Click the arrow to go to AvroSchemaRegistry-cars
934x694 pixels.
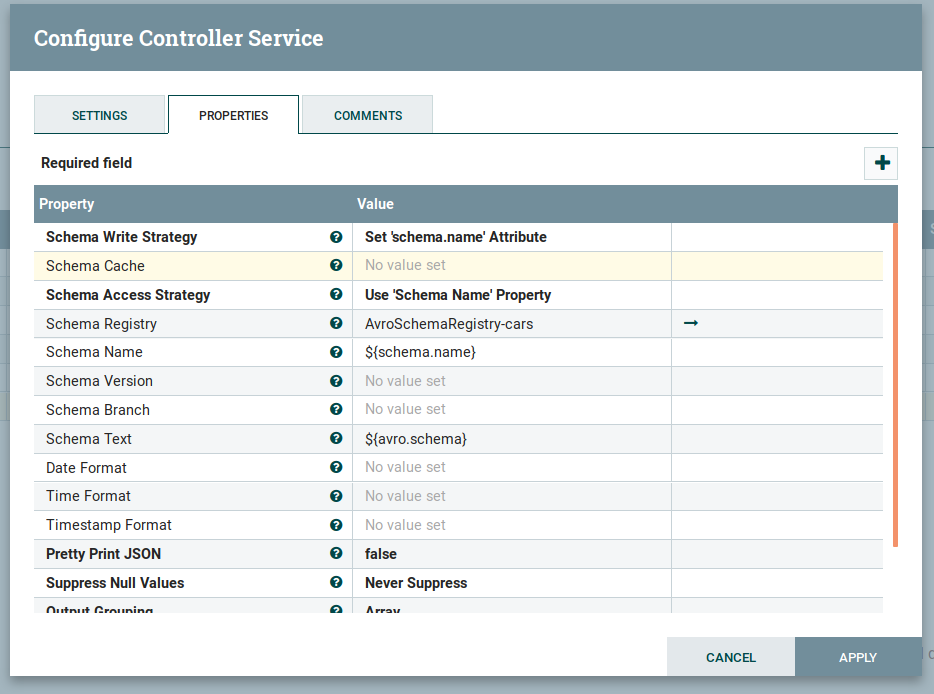(690, 323)
